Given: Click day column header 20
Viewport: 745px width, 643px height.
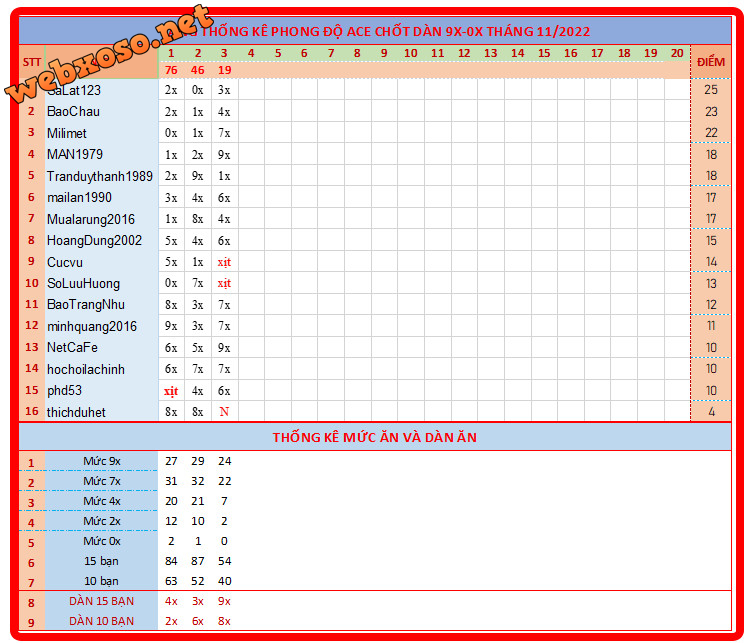Looking at the screenshot, I should coord(677,53).
